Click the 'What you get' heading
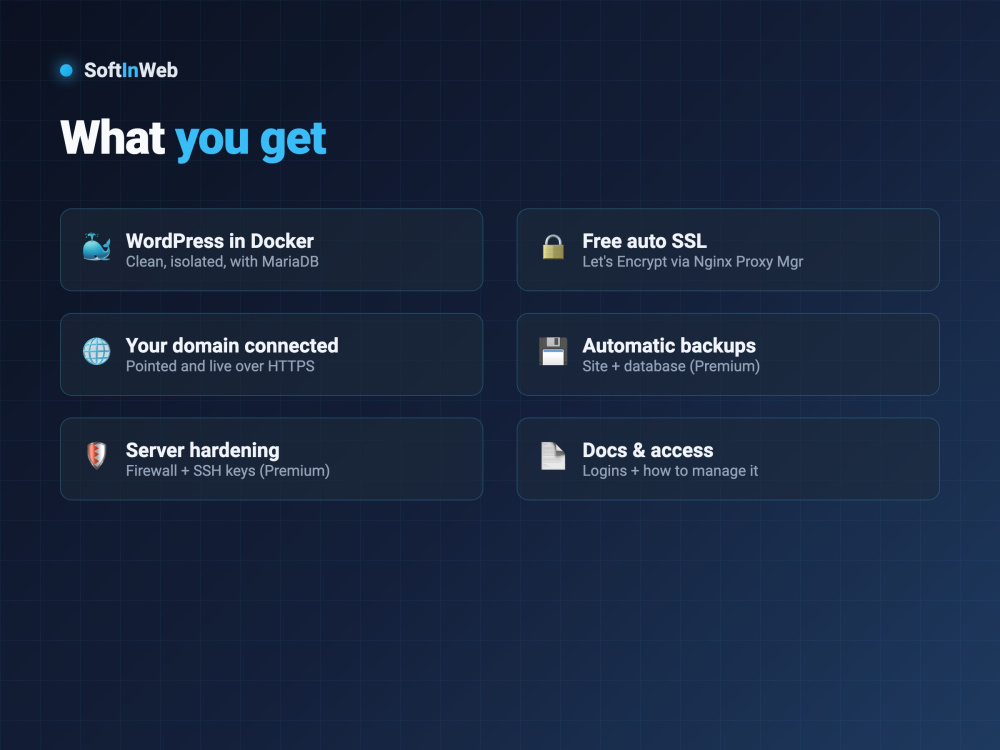1000x750 pixels. click(193, 139)
